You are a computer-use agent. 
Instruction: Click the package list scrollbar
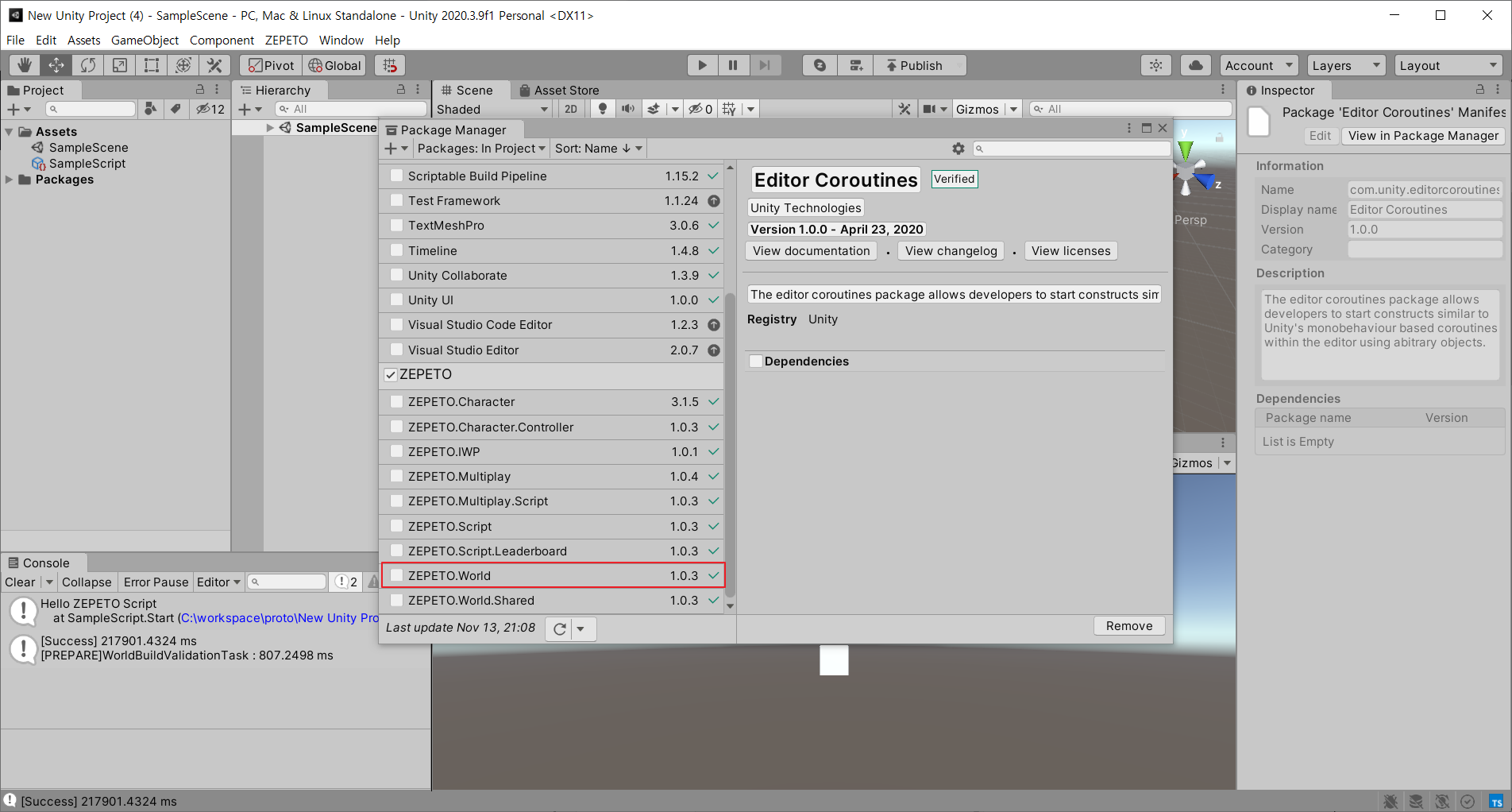(730, 445)
